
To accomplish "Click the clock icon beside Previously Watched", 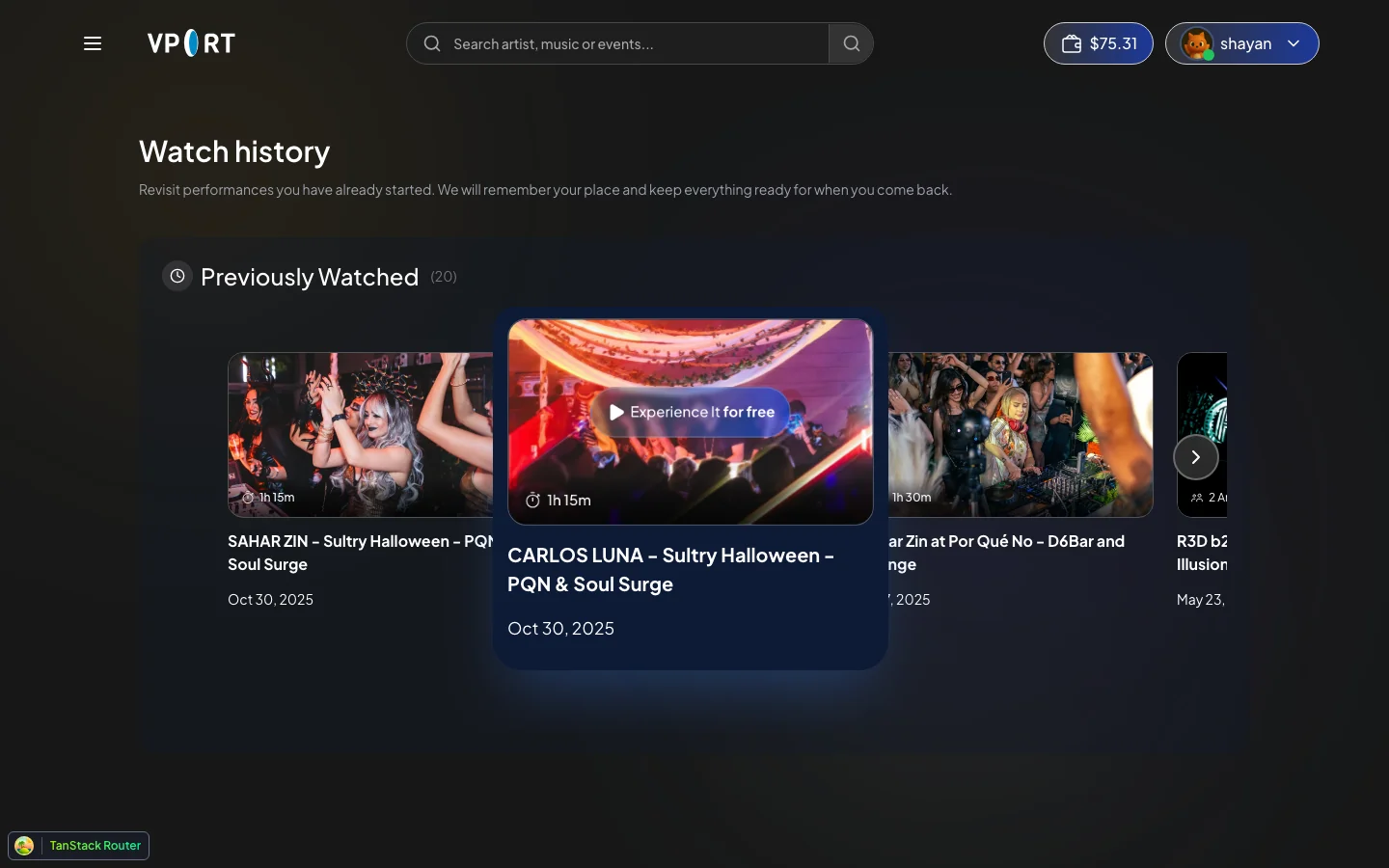I will coord(177,276).
